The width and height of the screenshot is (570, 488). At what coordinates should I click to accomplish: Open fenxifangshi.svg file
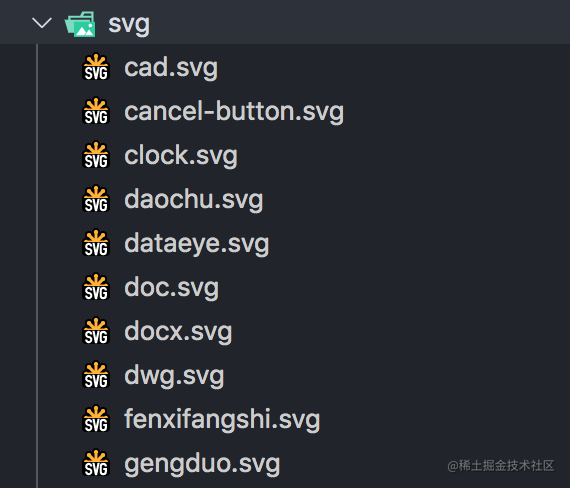[222, 420]
